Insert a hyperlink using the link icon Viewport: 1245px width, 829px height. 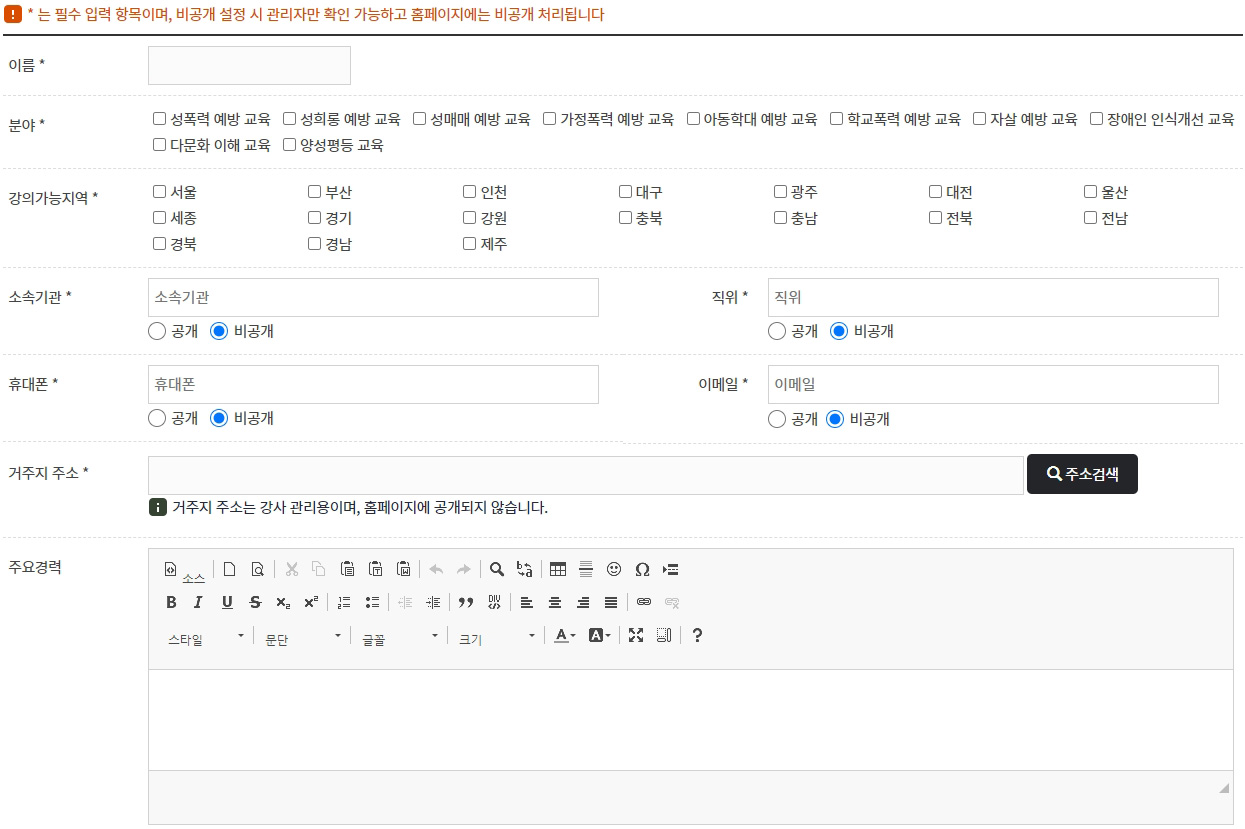tap(644, 602)
